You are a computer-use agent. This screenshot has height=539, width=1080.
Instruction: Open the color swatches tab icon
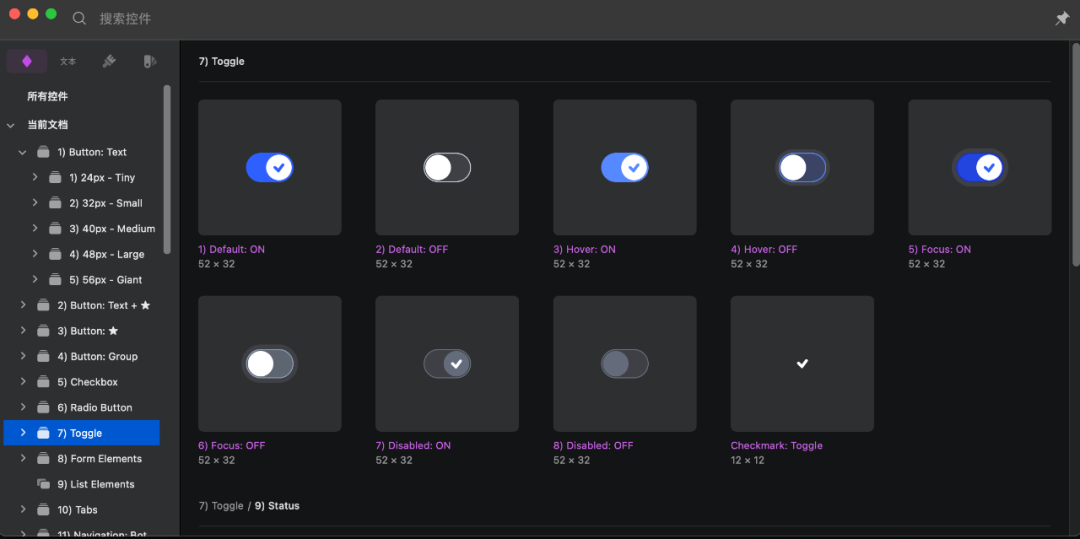[149, 61]
